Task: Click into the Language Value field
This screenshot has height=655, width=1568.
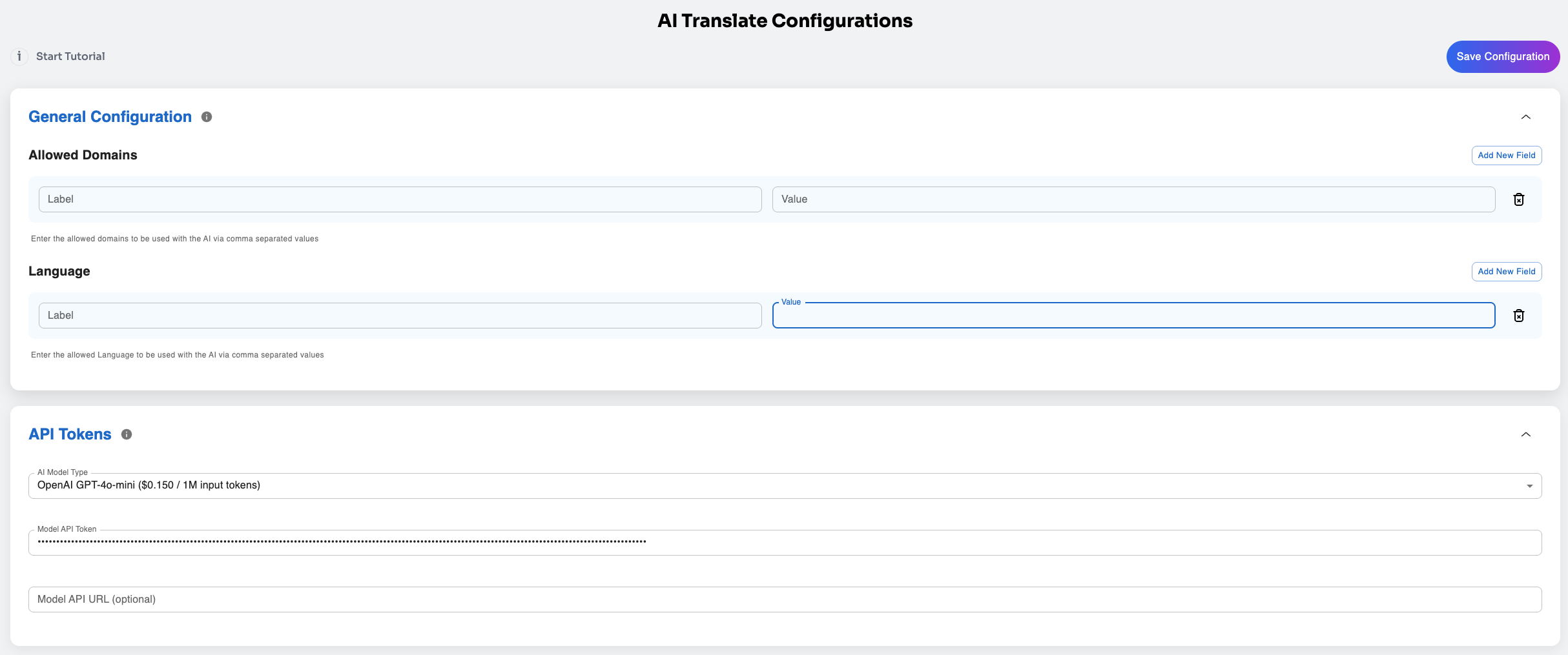Action: coord(1133,316)
